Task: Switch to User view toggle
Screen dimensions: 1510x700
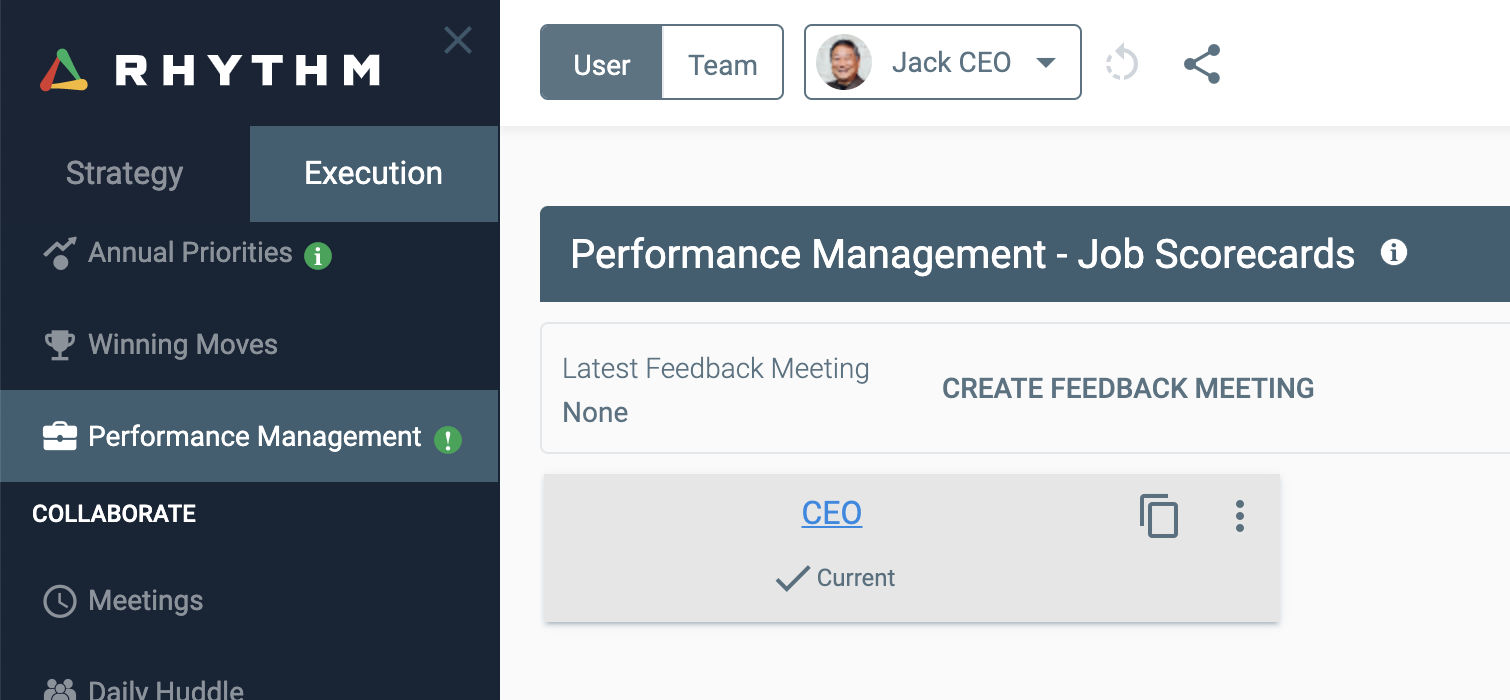Action: tap(601, 64)
